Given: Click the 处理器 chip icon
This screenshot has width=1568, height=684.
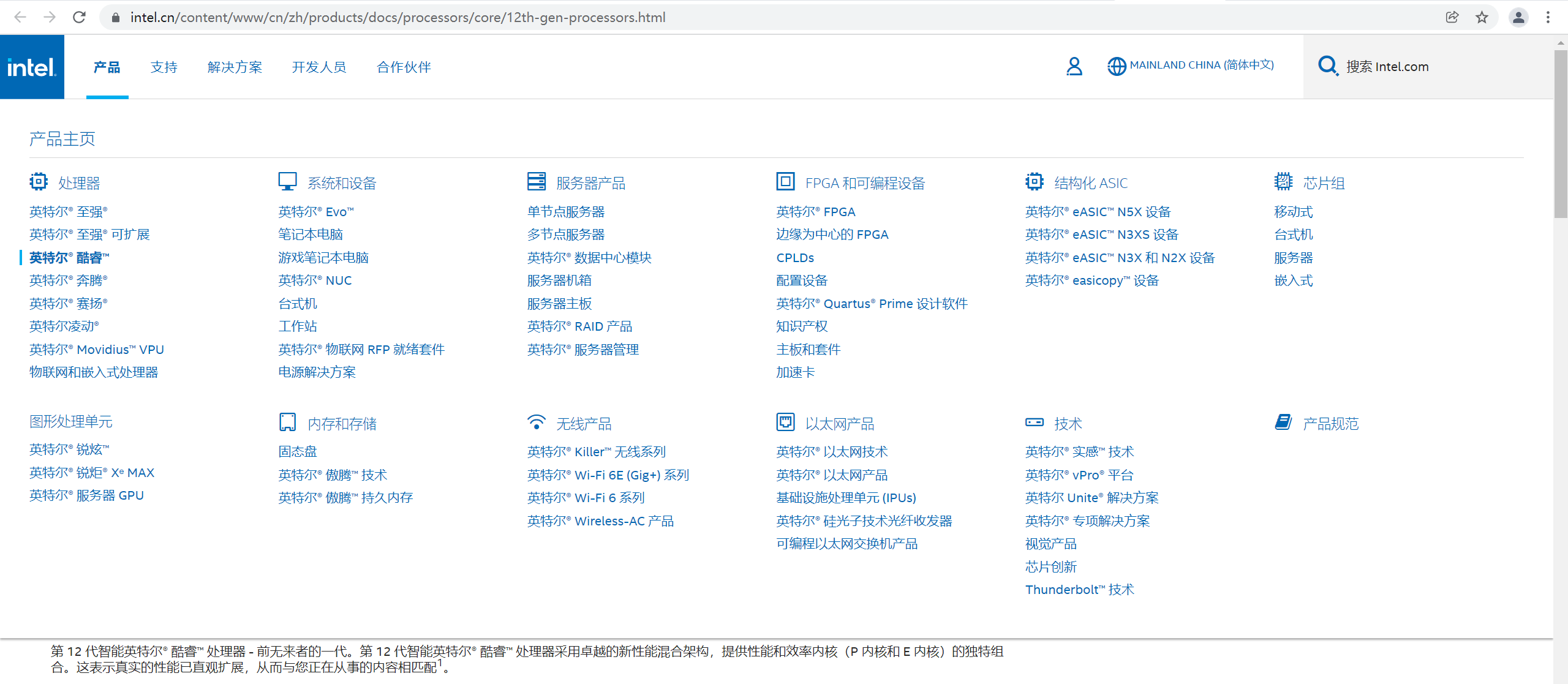Looking at the screenshot, I should tap(38, 181).
